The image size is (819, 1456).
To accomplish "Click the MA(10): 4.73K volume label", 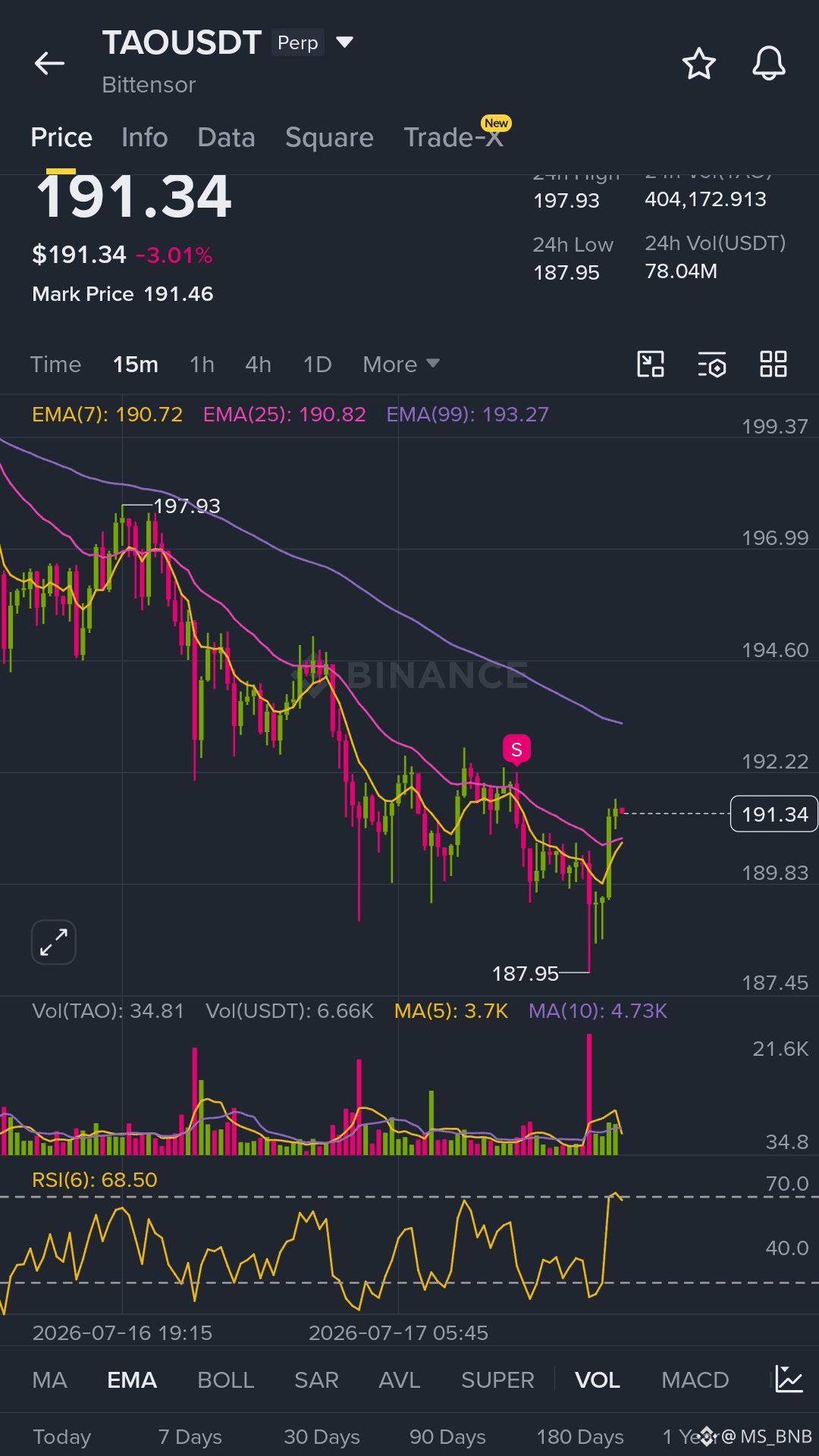I will tap(598, 1011).
